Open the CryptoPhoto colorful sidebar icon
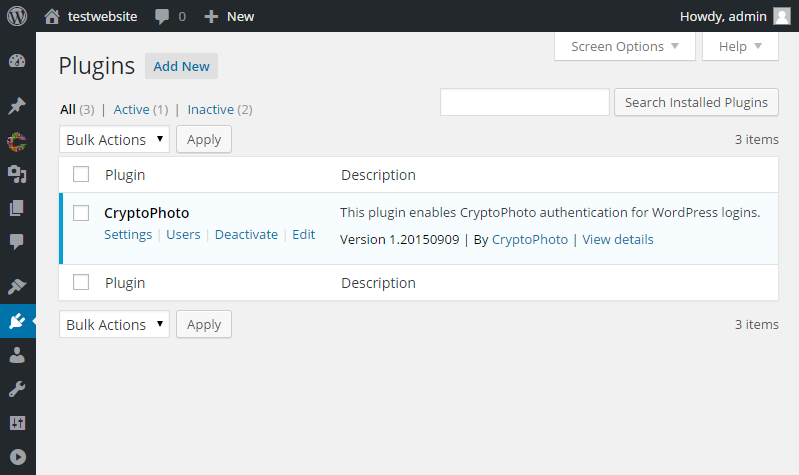Screen dimensions: 799x475 17,142
